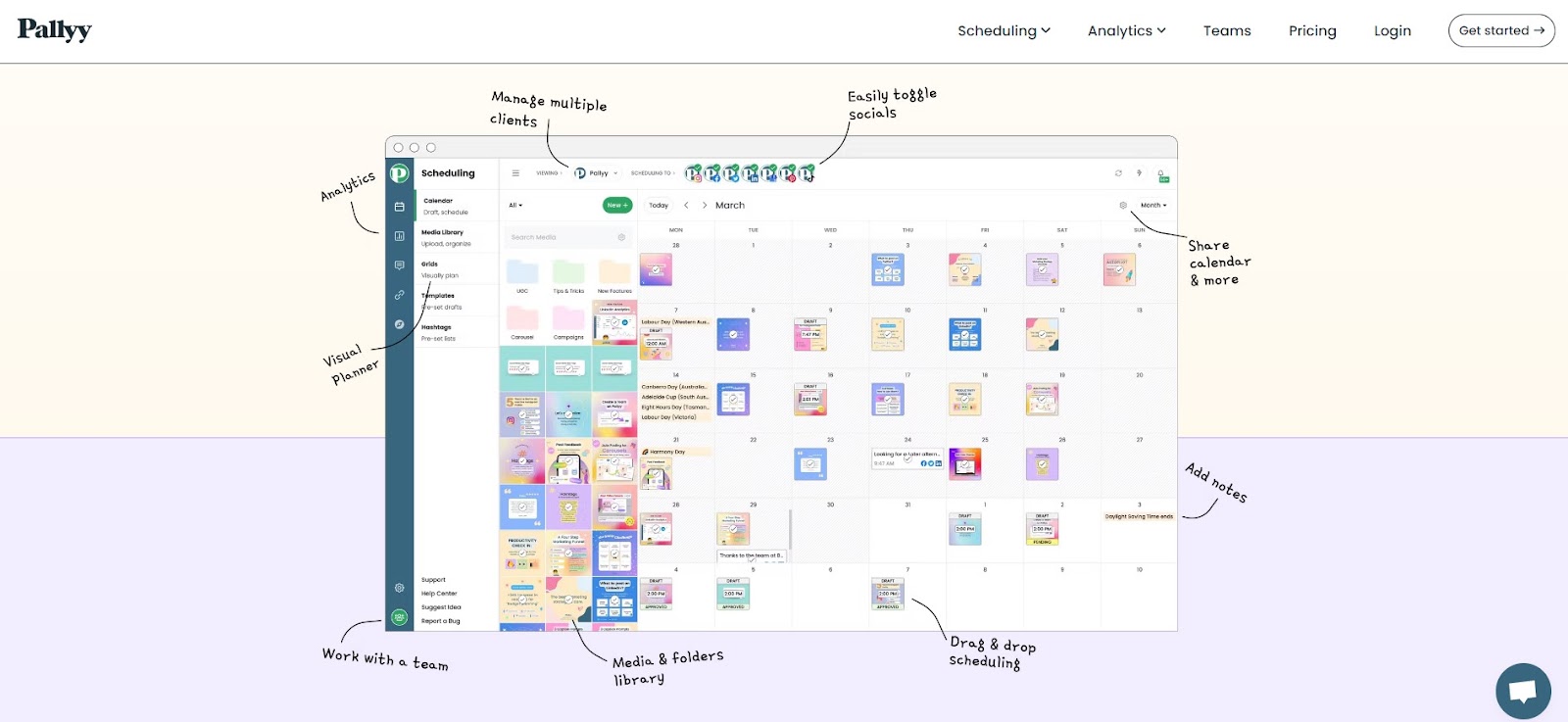Screen dimensions: 1568x722
Task: Go to the Teams page
Action: point(1227,30)
